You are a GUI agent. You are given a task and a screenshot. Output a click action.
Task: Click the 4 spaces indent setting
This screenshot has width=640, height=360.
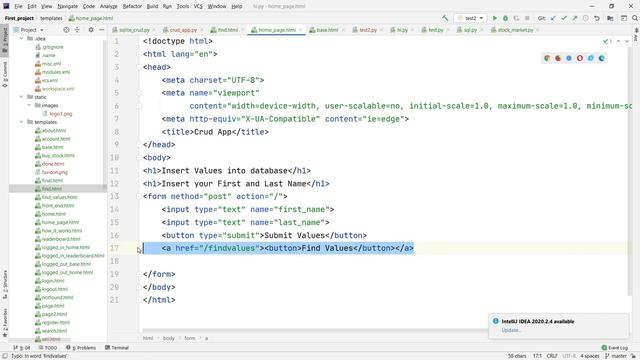point(590,356)
